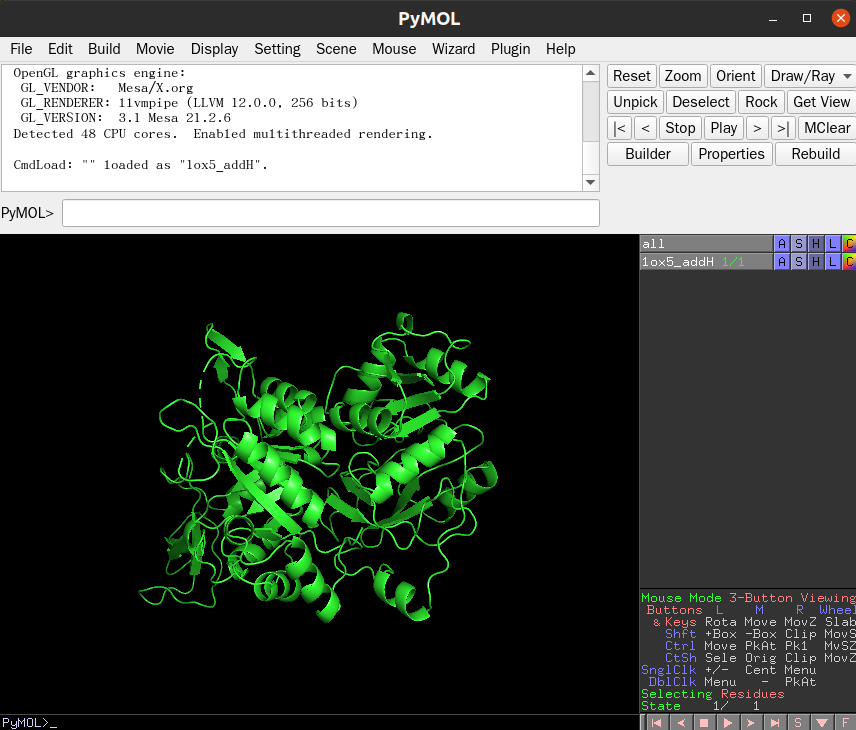The height and width of the screenshot is (730, 856).
Task: Toggle visibility of 'all' object row
Action: [x=706, y=244]
